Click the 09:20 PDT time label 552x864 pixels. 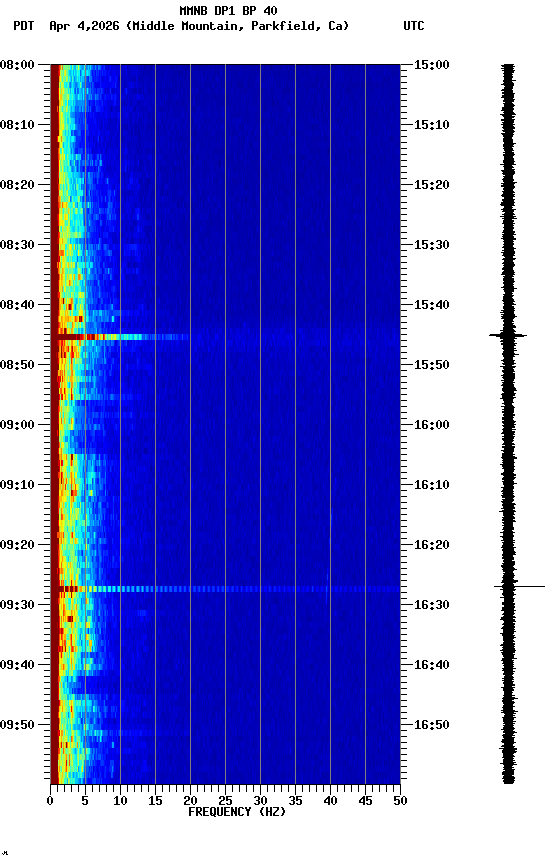pyautogui.click(x=17, y=545)
